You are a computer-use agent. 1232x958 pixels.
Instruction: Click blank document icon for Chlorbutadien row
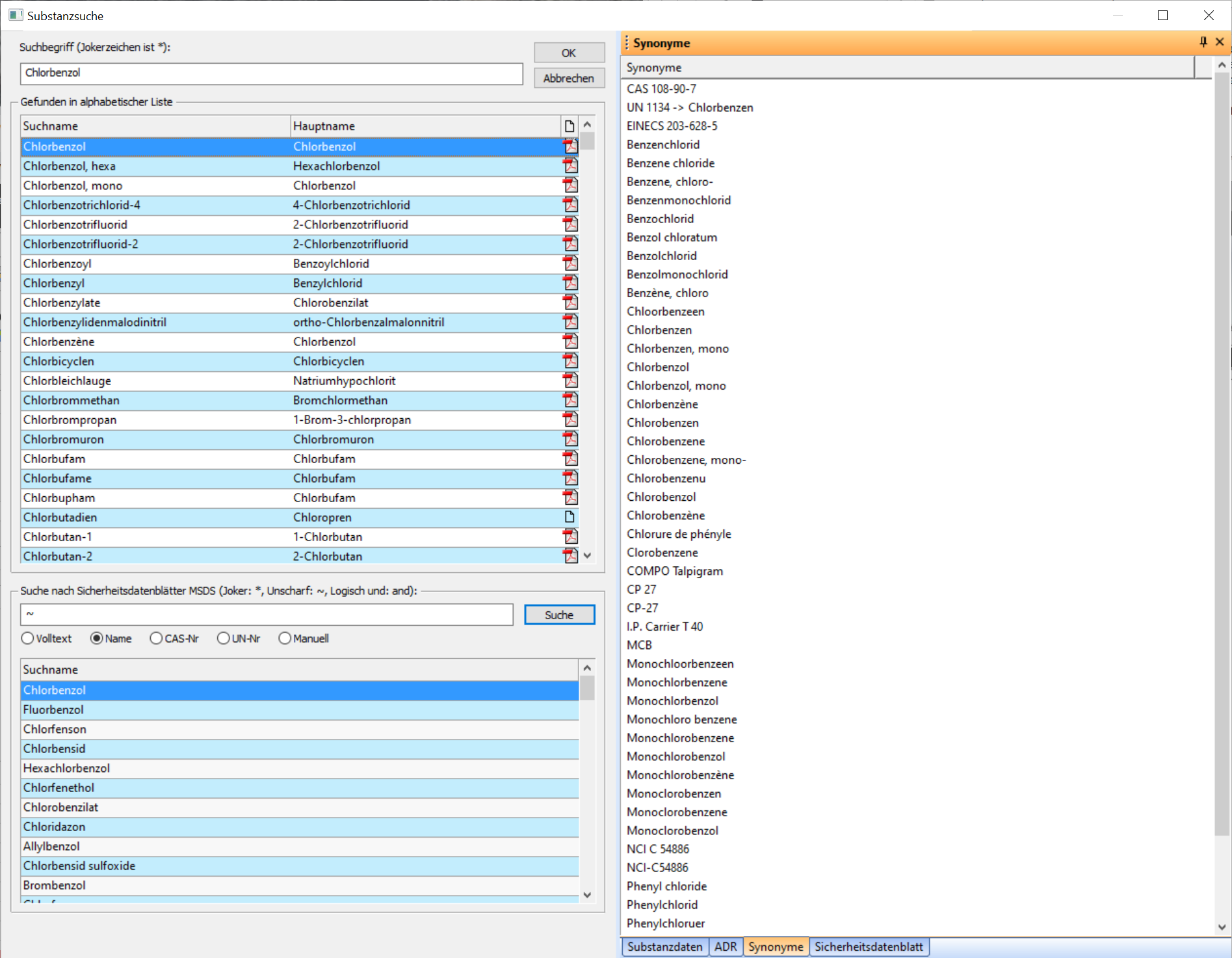[x=570, y=517]
